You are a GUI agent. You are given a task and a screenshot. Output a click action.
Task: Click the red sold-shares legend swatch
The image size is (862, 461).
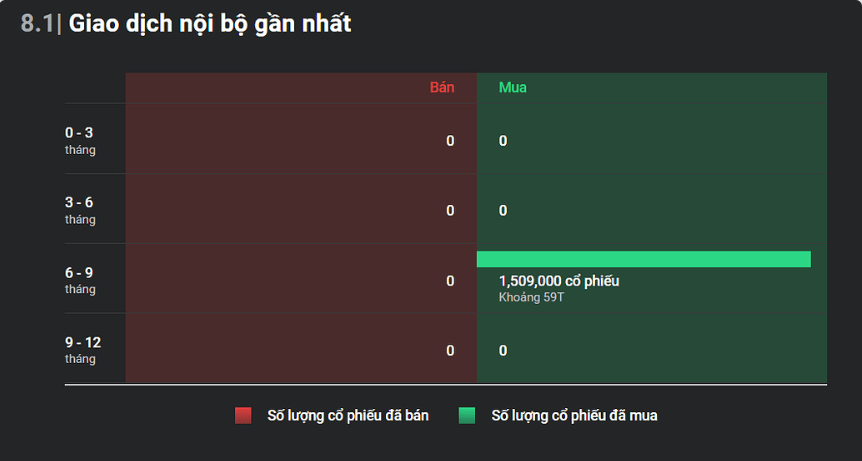coord(243,416)
